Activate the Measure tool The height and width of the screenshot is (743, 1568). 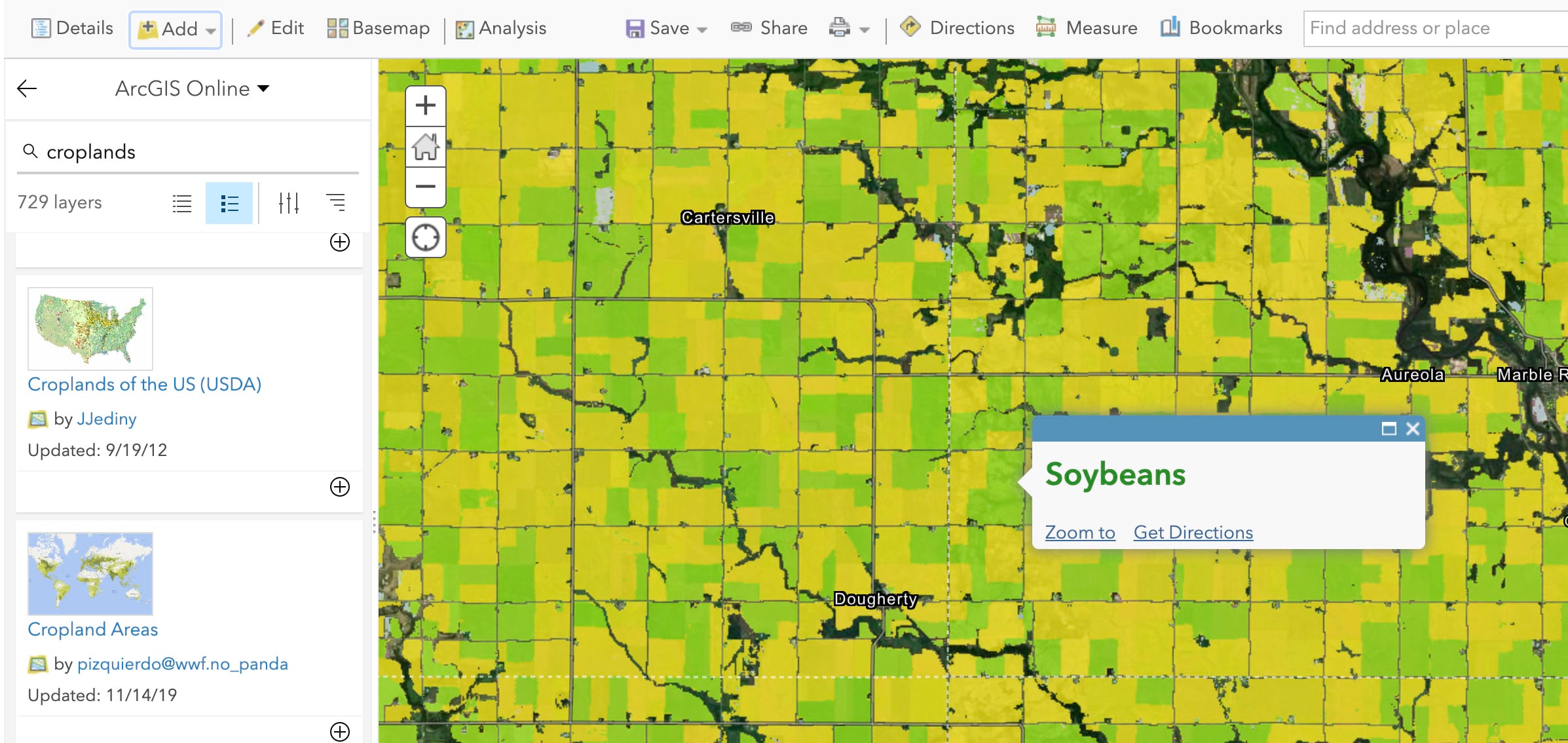[x=1087, y=28]
